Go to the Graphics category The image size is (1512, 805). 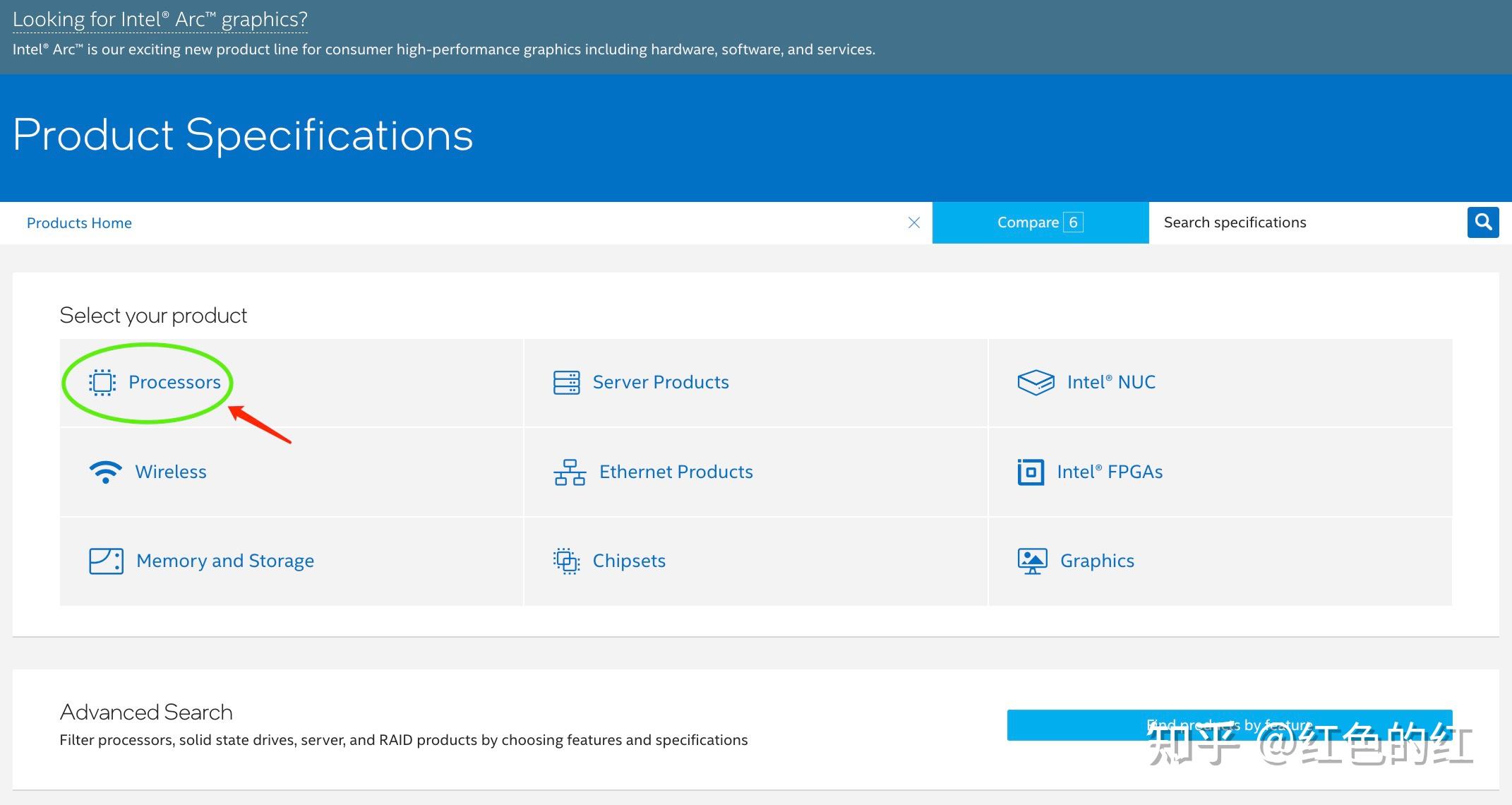(x=1097, y=561)
